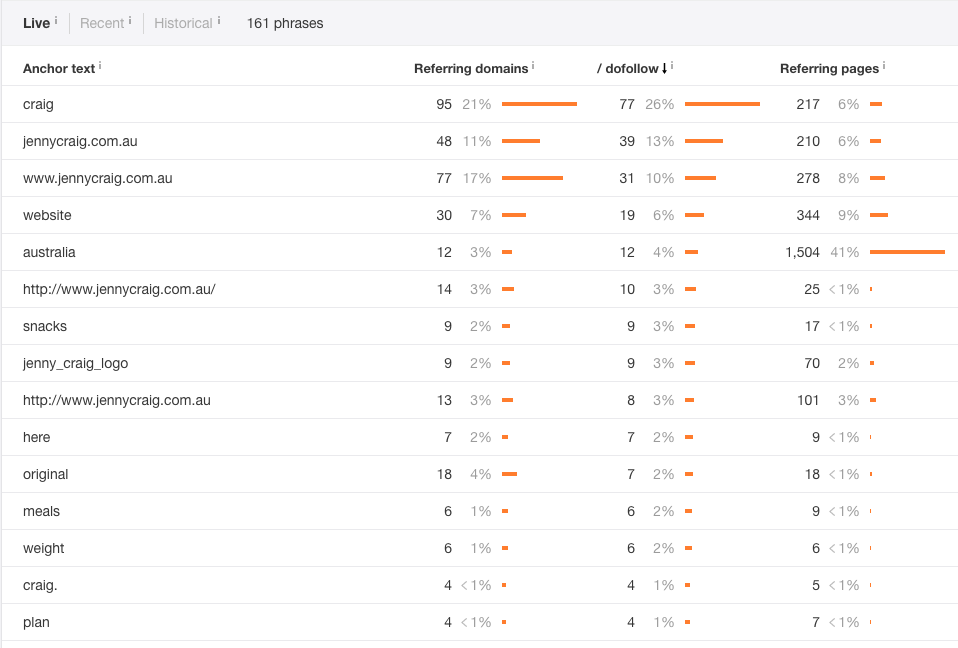Click the dofollow column info icon
The image size is (958, 648).
click(x=672, y=66)
